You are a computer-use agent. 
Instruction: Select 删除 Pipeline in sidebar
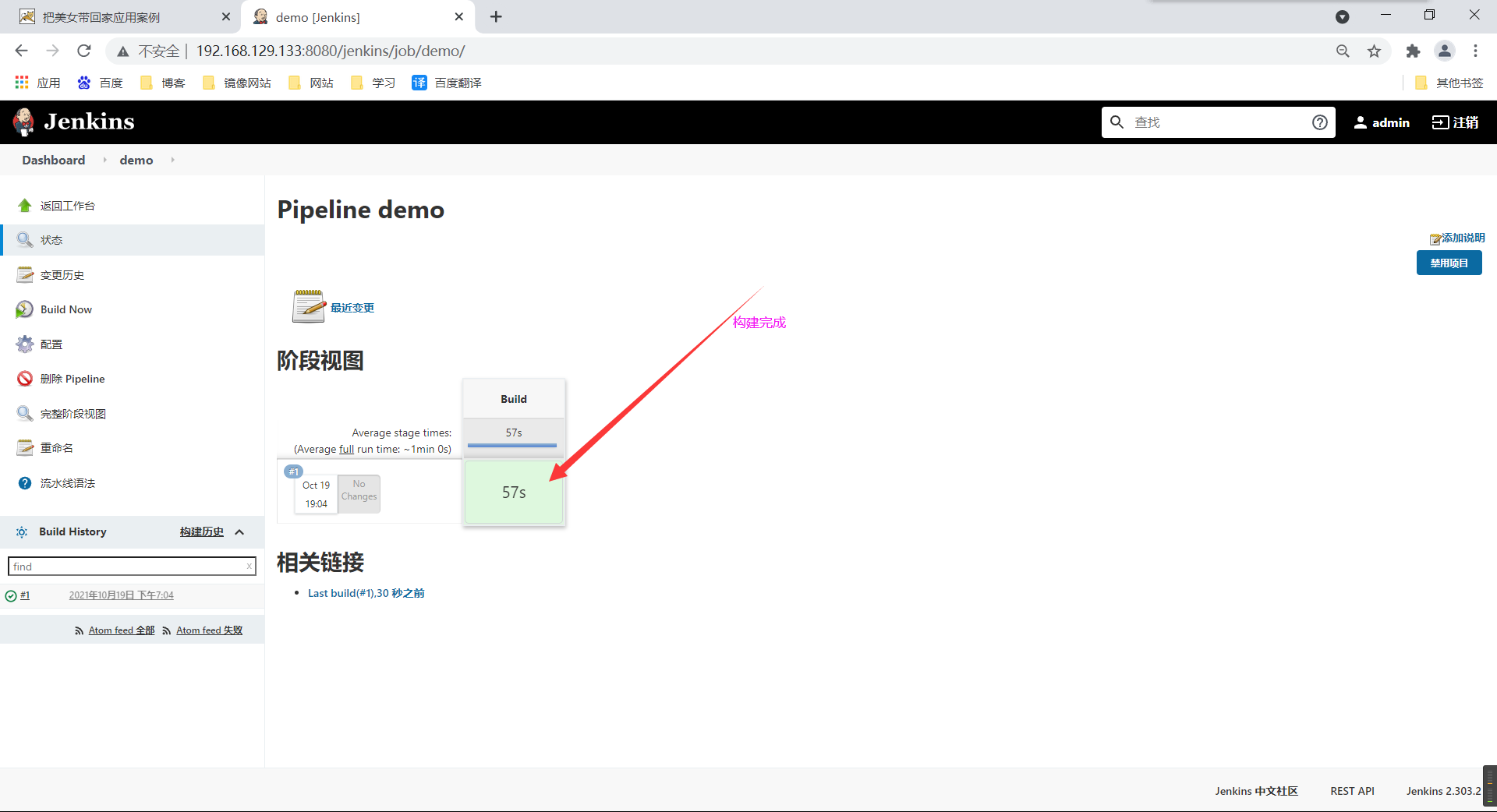tap(73, 379)
